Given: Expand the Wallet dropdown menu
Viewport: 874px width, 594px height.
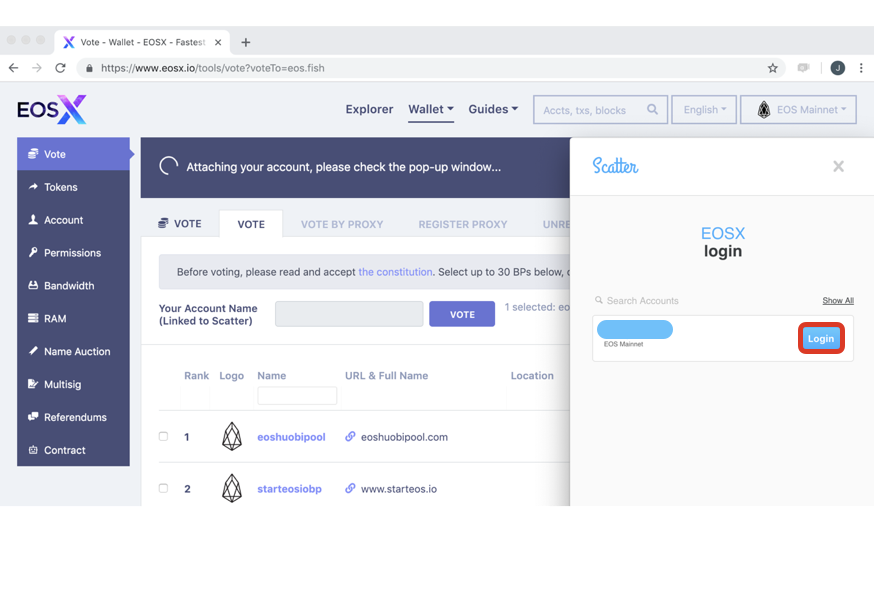Looking at the screenshot, I should coord(431,109).
